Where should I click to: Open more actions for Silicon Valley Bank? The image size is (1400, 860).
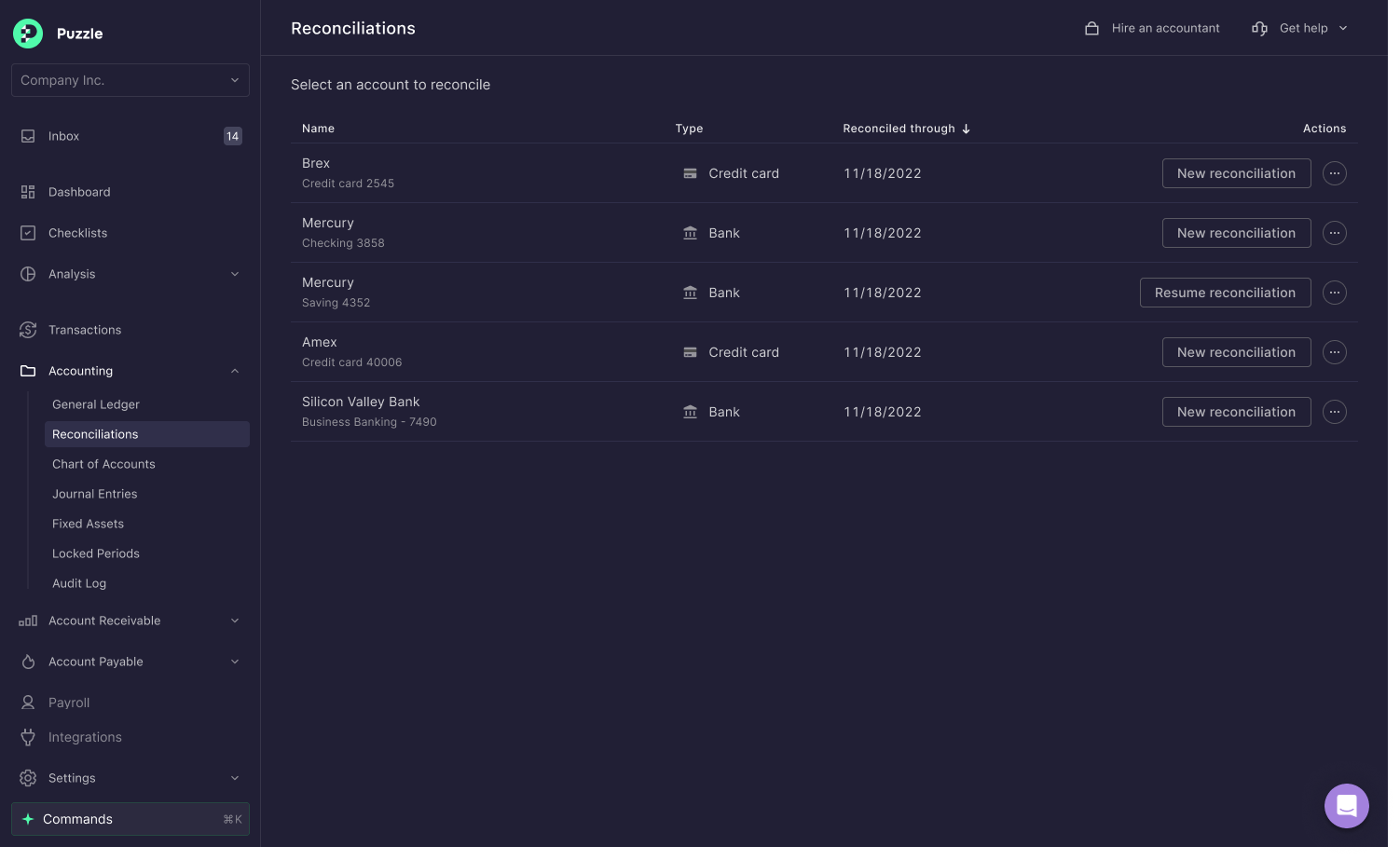[x=1335, y=412]
